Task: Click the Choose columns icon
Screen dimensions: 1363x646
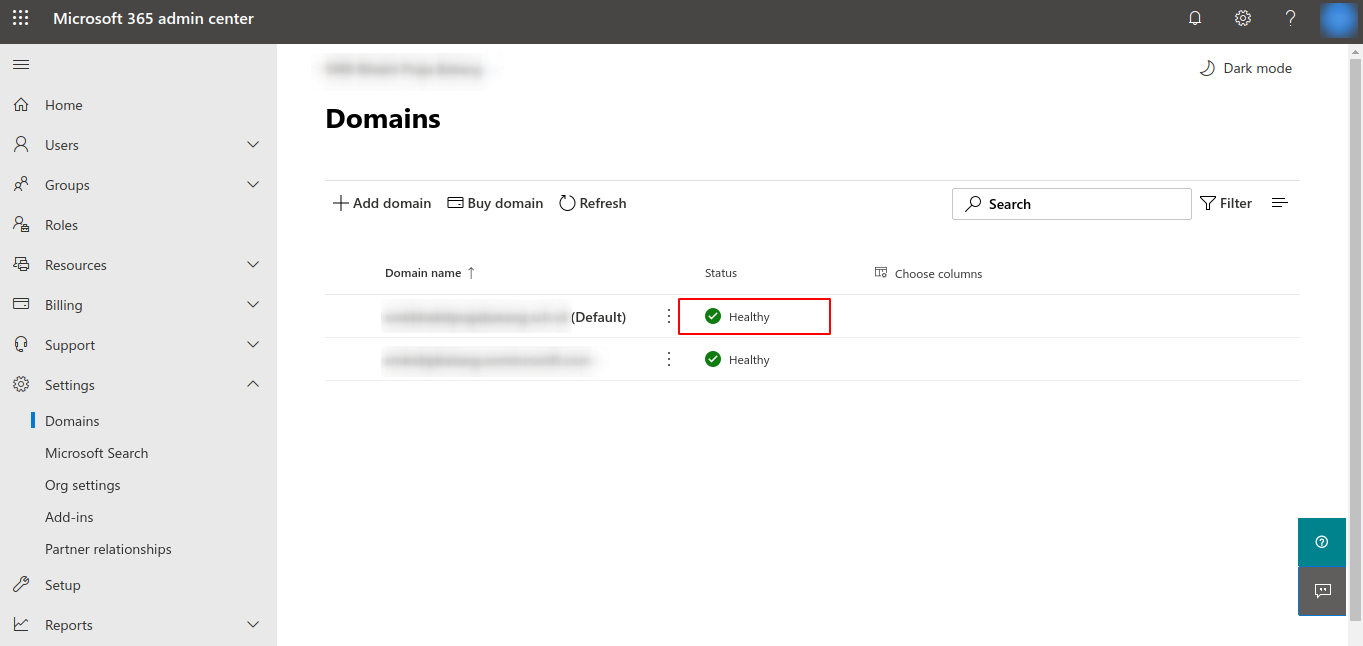Action: [881, 272]
